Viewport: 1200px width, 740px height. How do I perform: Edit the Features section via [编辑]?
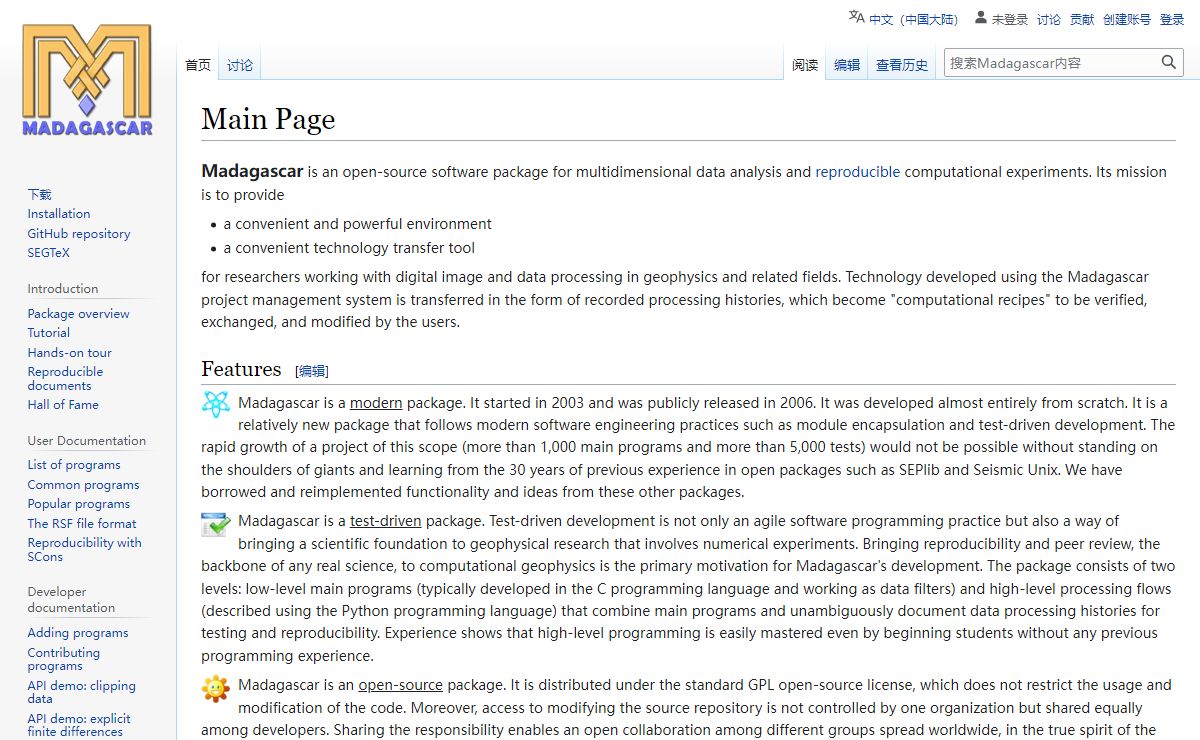click(312, 371)
